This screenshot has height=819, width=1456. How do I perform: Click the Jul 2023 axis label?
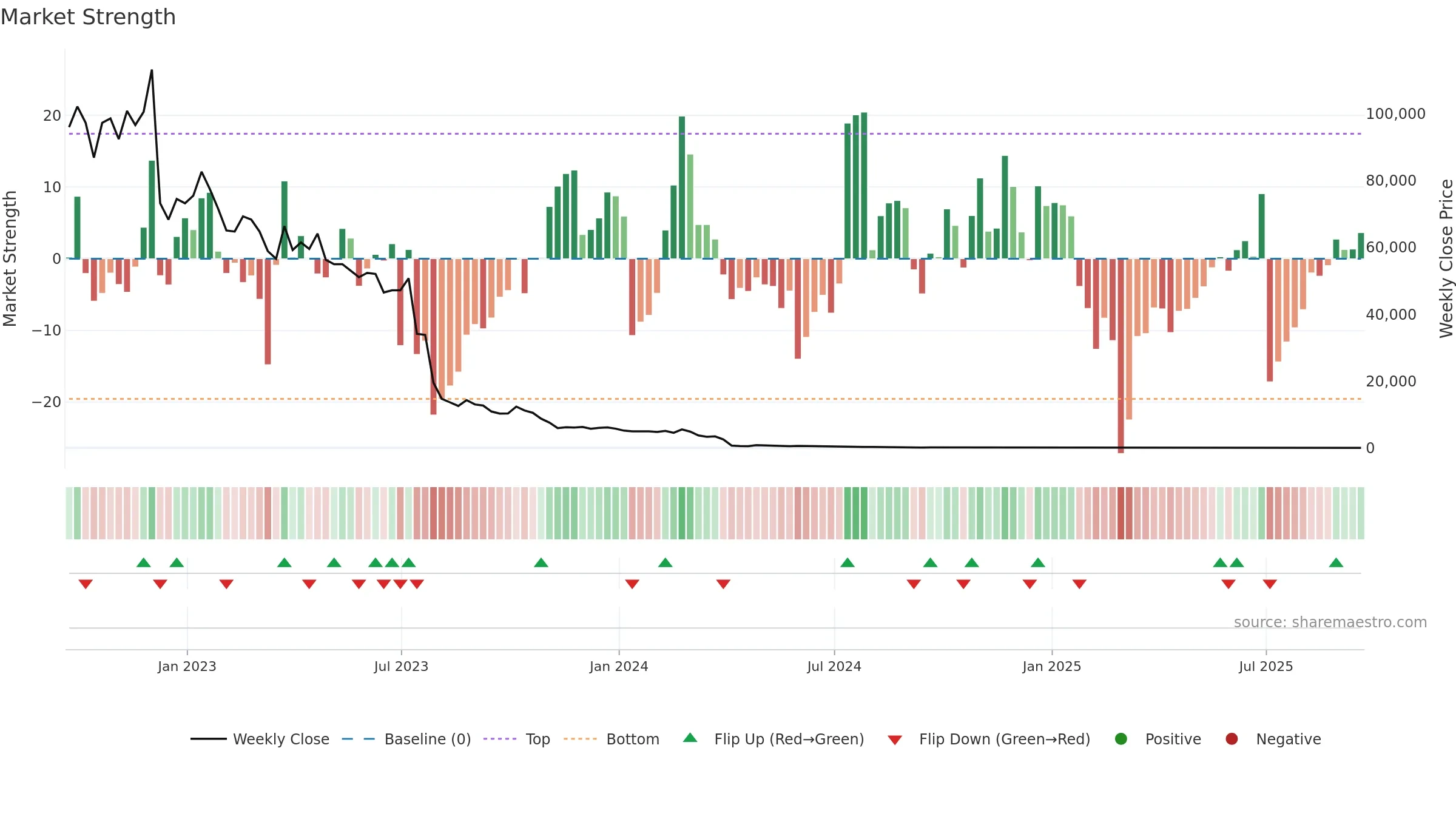click(x=401, y=666)
